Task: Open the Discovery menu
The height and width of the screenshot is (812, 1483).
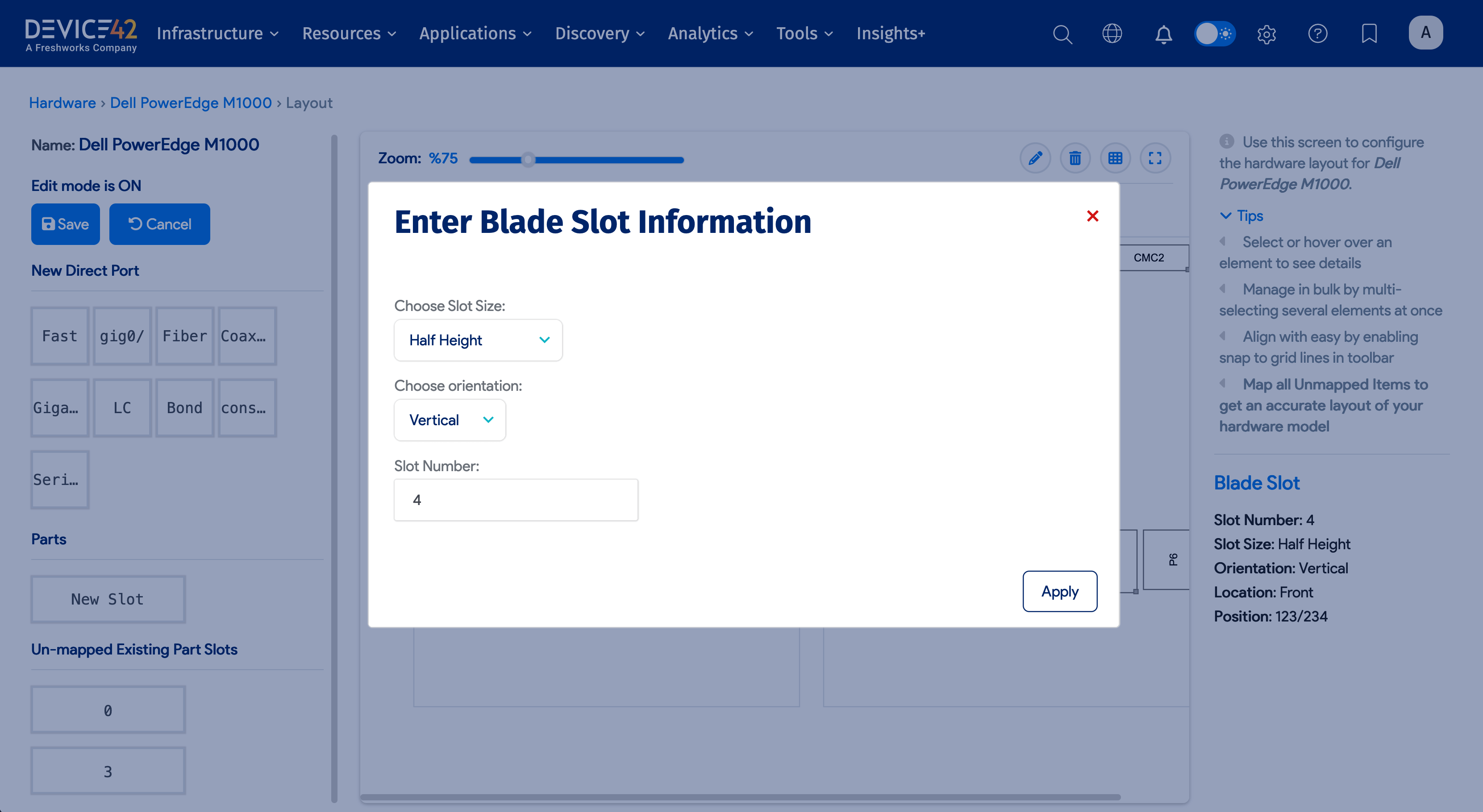Action: 599,33
